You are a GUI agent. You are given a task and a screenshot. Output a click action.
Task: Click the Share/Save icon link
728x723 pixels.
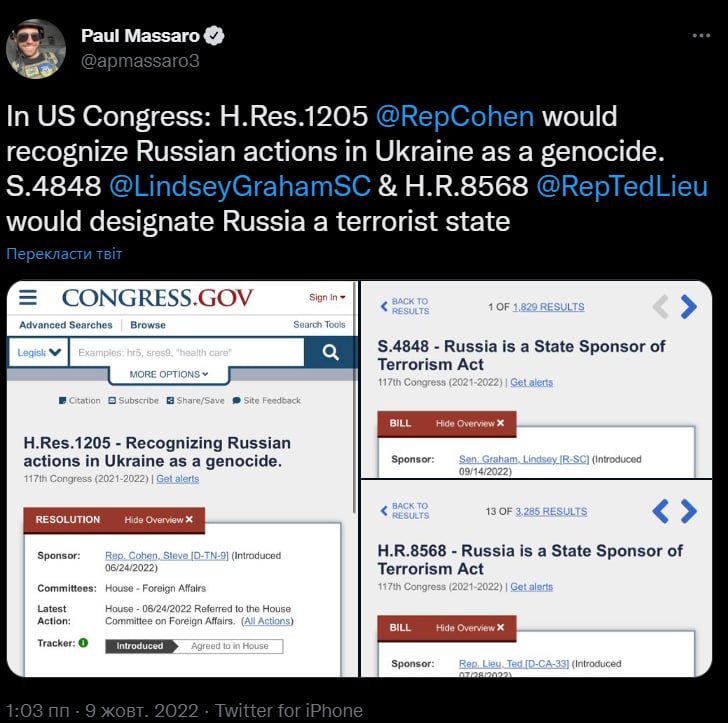click(x=195, y=400)
